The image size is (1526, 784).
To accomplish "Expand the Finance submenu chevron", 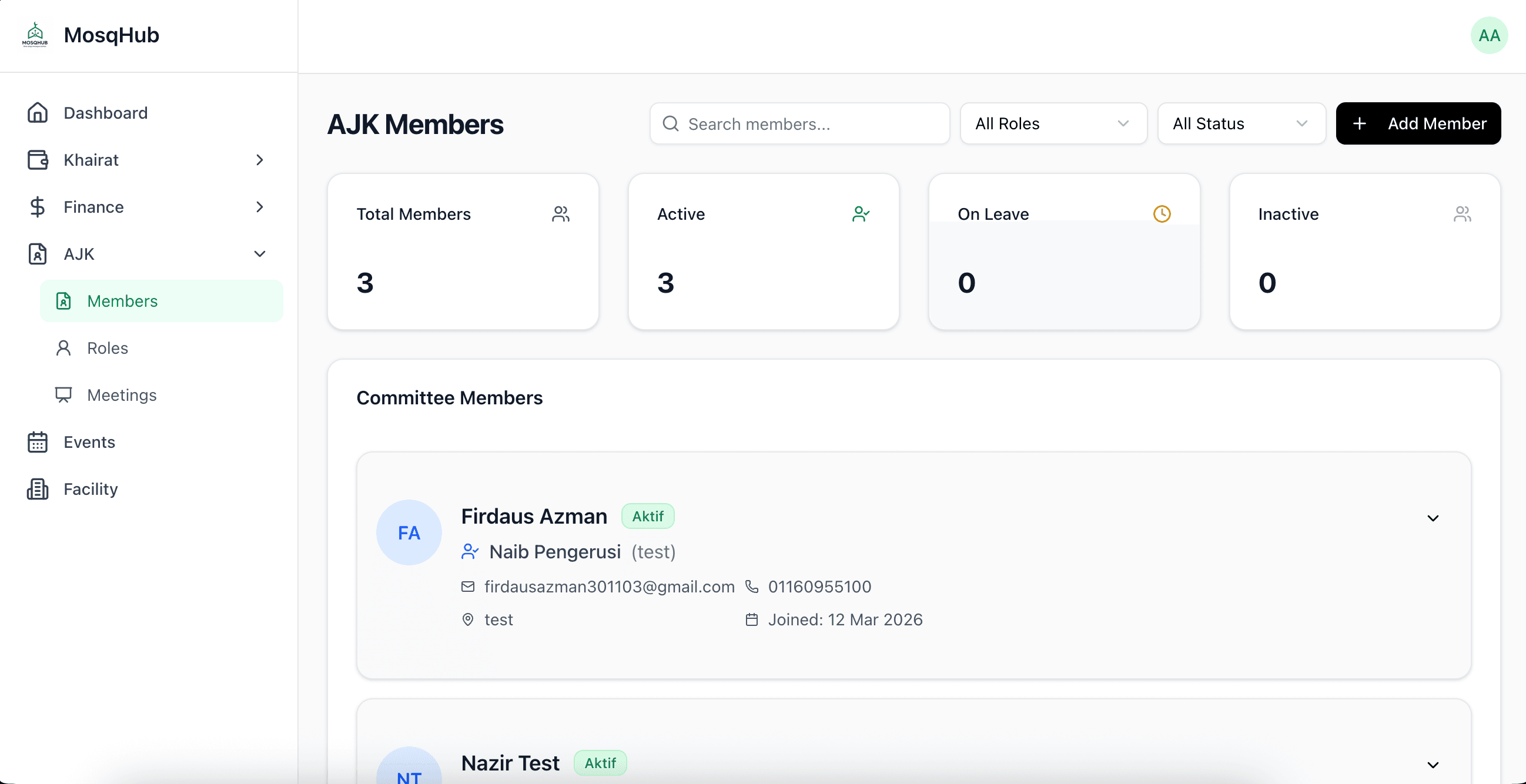I will click(259, 207).
